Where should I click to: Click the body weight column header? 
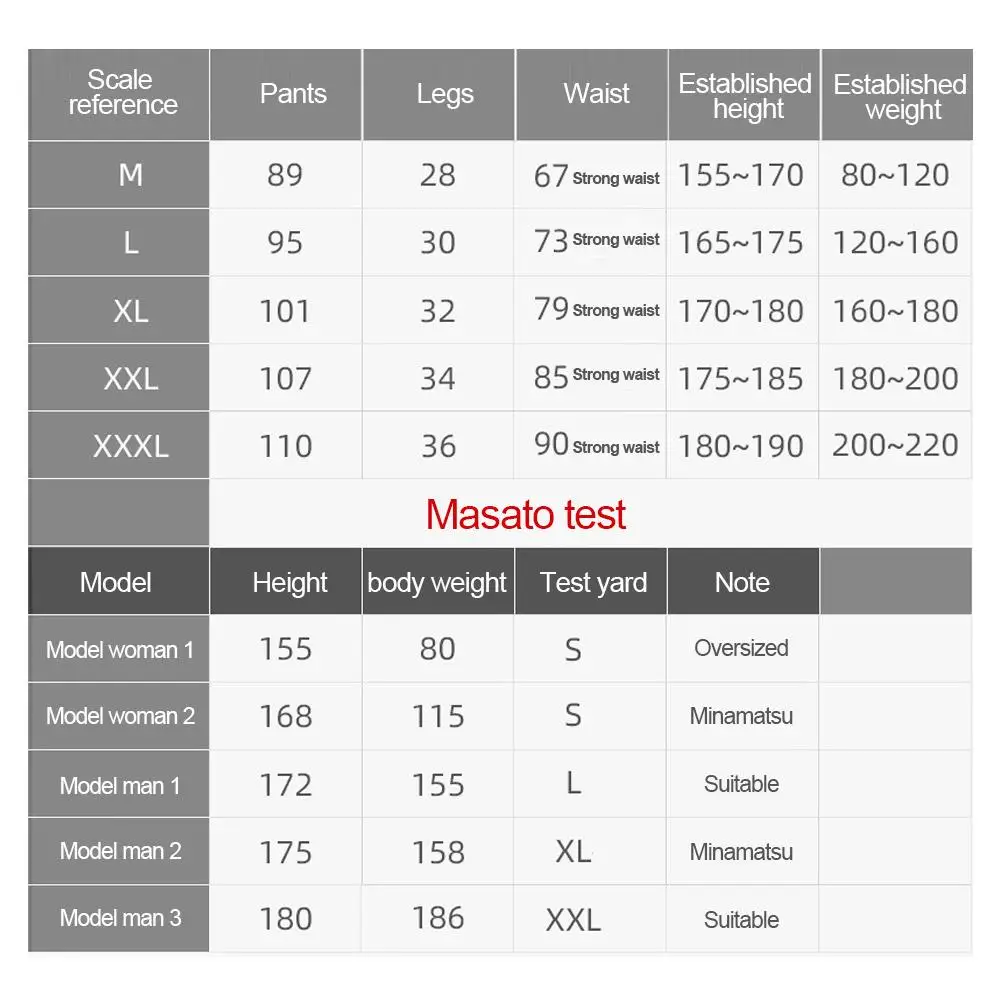click(437, 583)
